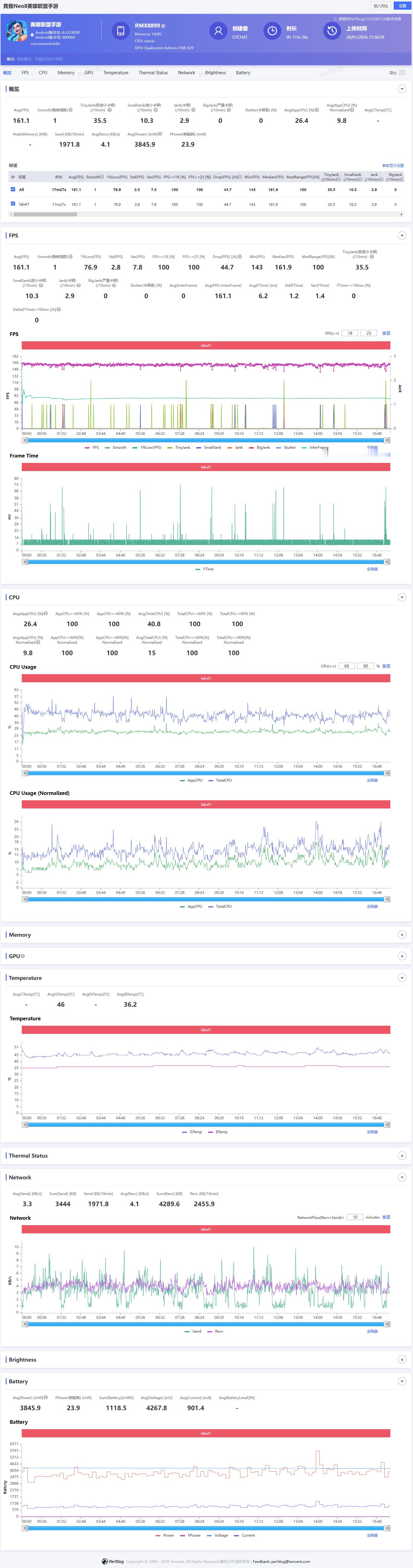This screenshot has height=1568, width=413.
Task: Click the 参数显示设置 link
Action: (x=393, y=166)
